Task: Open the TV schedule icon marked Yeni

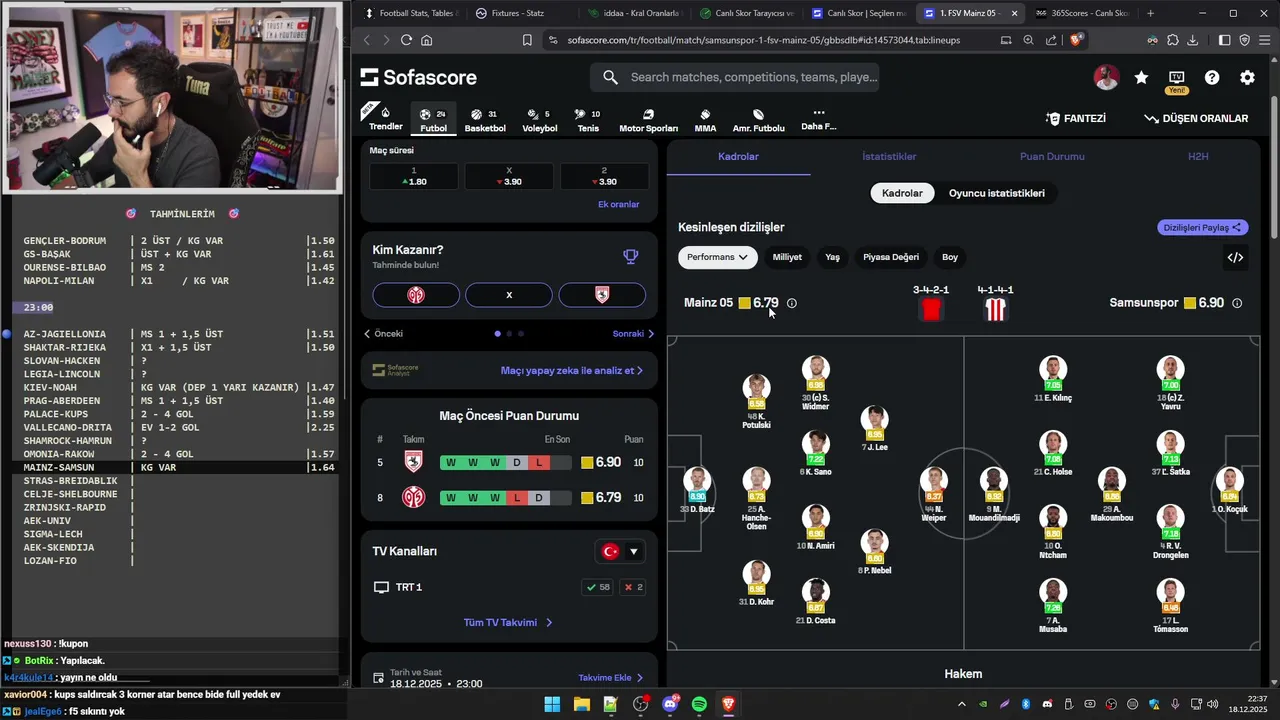Action: (1176, 80)
